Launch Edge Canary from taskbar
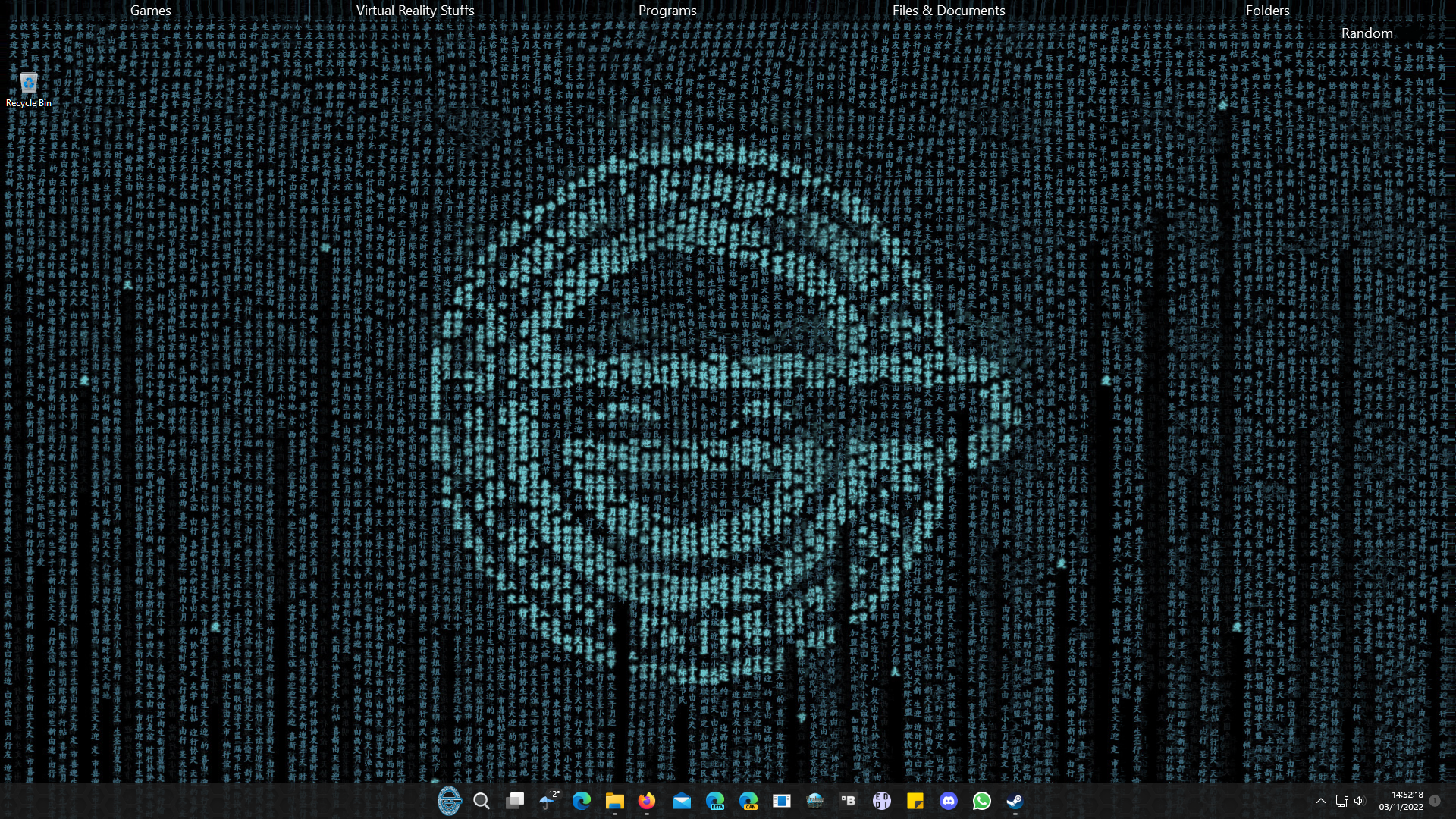This screenshot has width=1456, height=819. tap(748, 801)
